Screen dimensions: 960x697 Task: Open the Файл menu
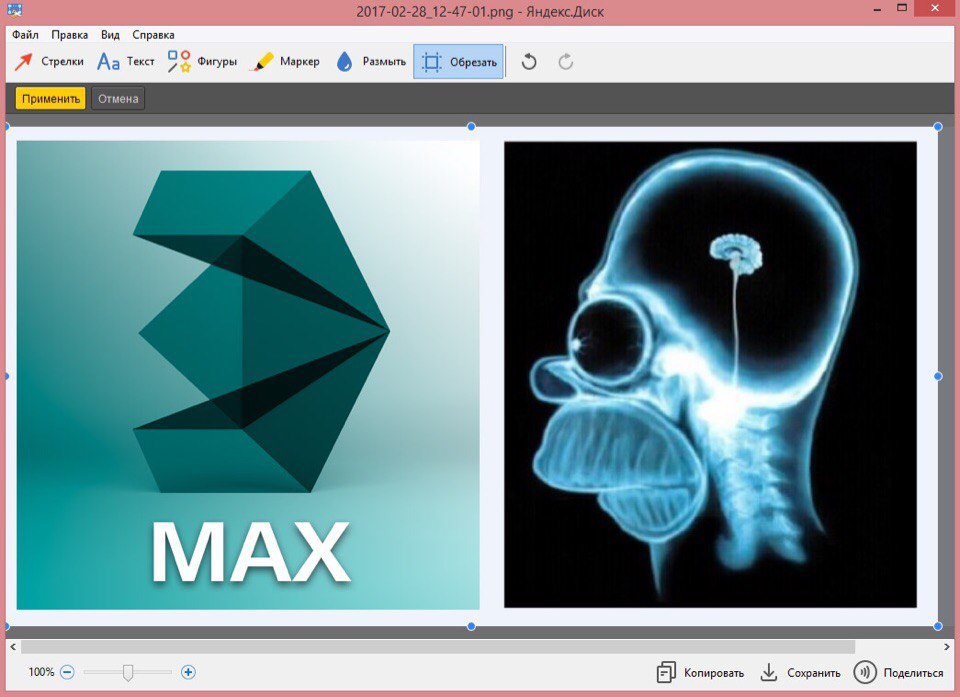click(x=25, y=35)
